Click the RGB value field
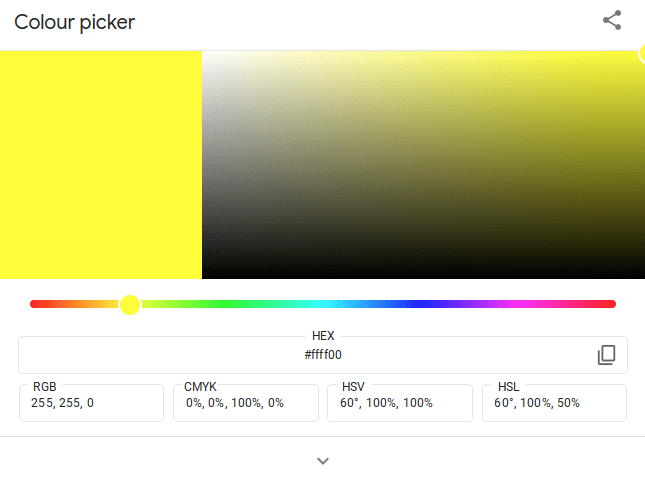 (91, 403)
